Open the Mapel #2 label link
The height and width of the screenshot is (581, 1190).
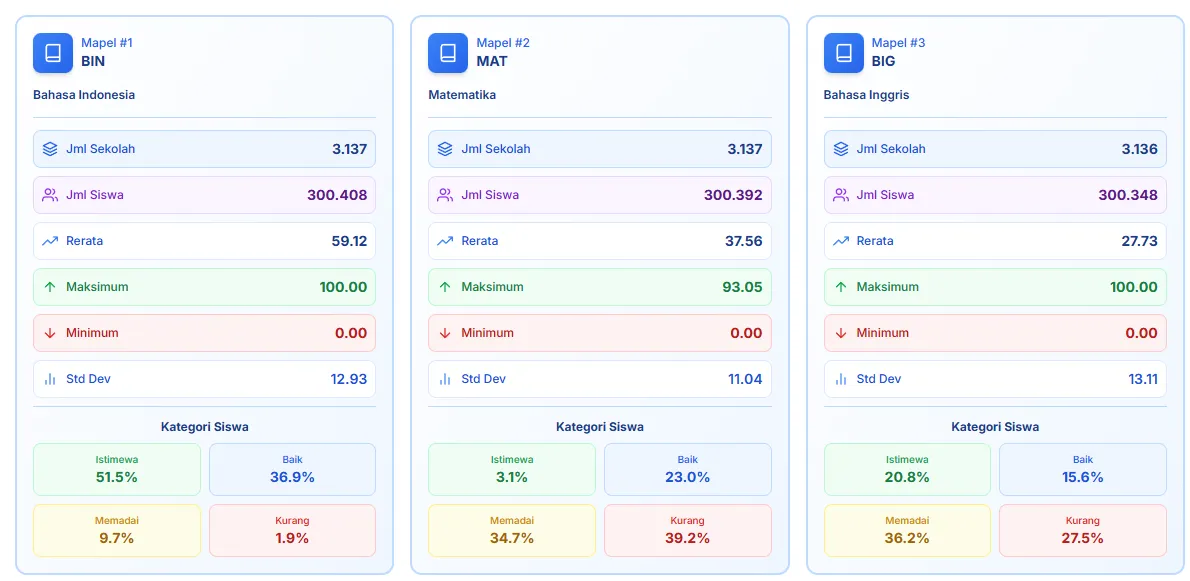[503, 43]
